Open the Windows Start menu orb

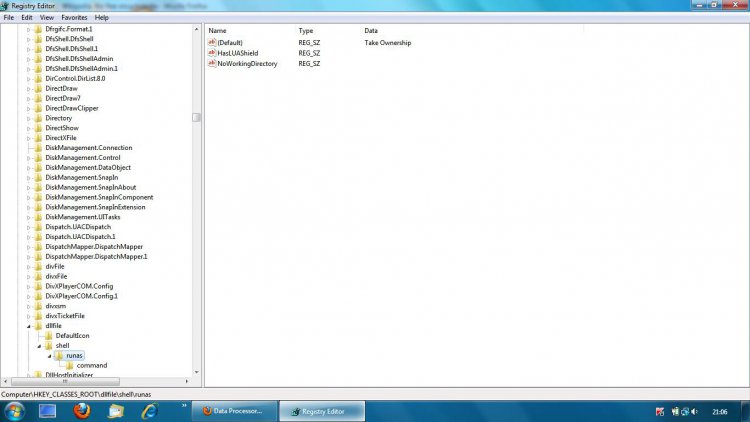point(15,410)
